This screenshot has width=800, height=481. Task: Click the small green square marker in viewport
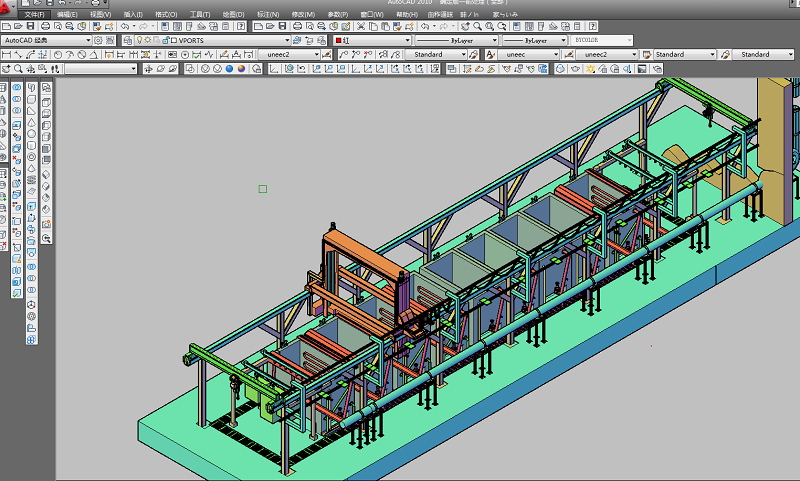(263, 188)
